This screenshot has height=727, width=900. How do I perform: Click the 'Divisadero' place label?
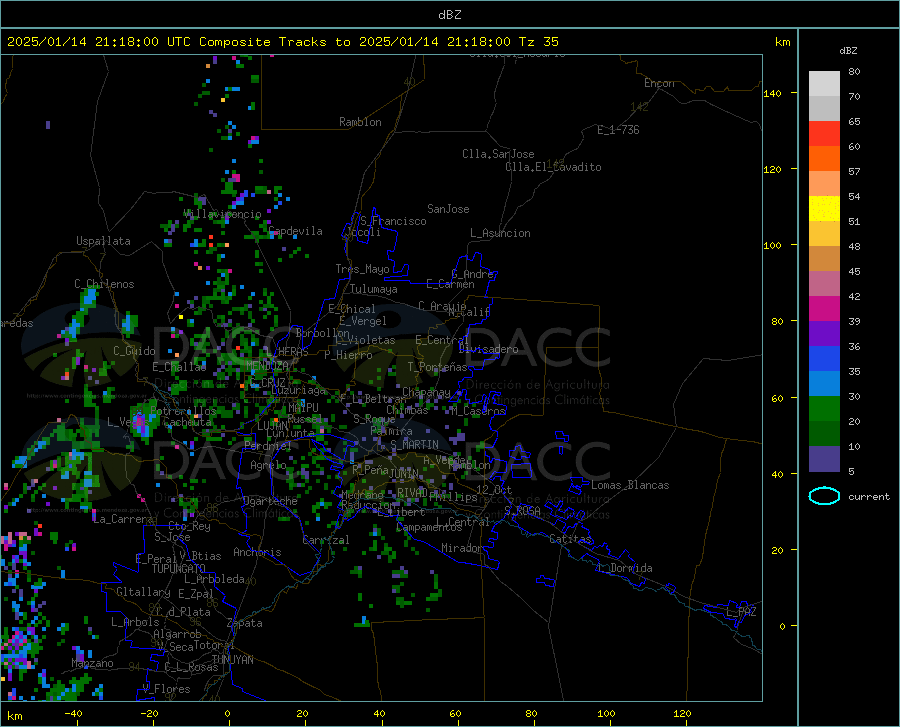pos(488,349)
